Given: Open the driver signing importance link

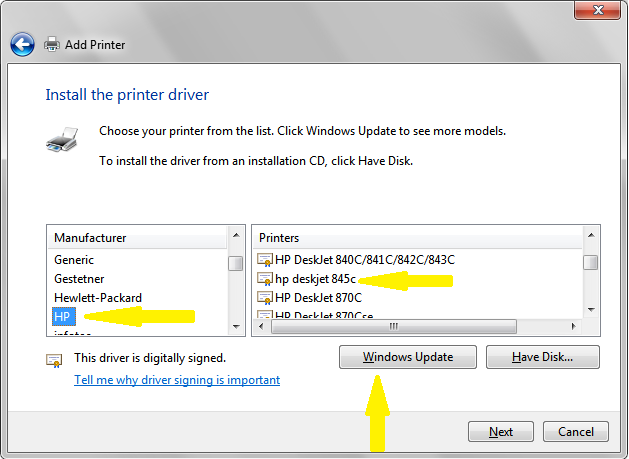Looking at the screenshot, I should [177, 380].
